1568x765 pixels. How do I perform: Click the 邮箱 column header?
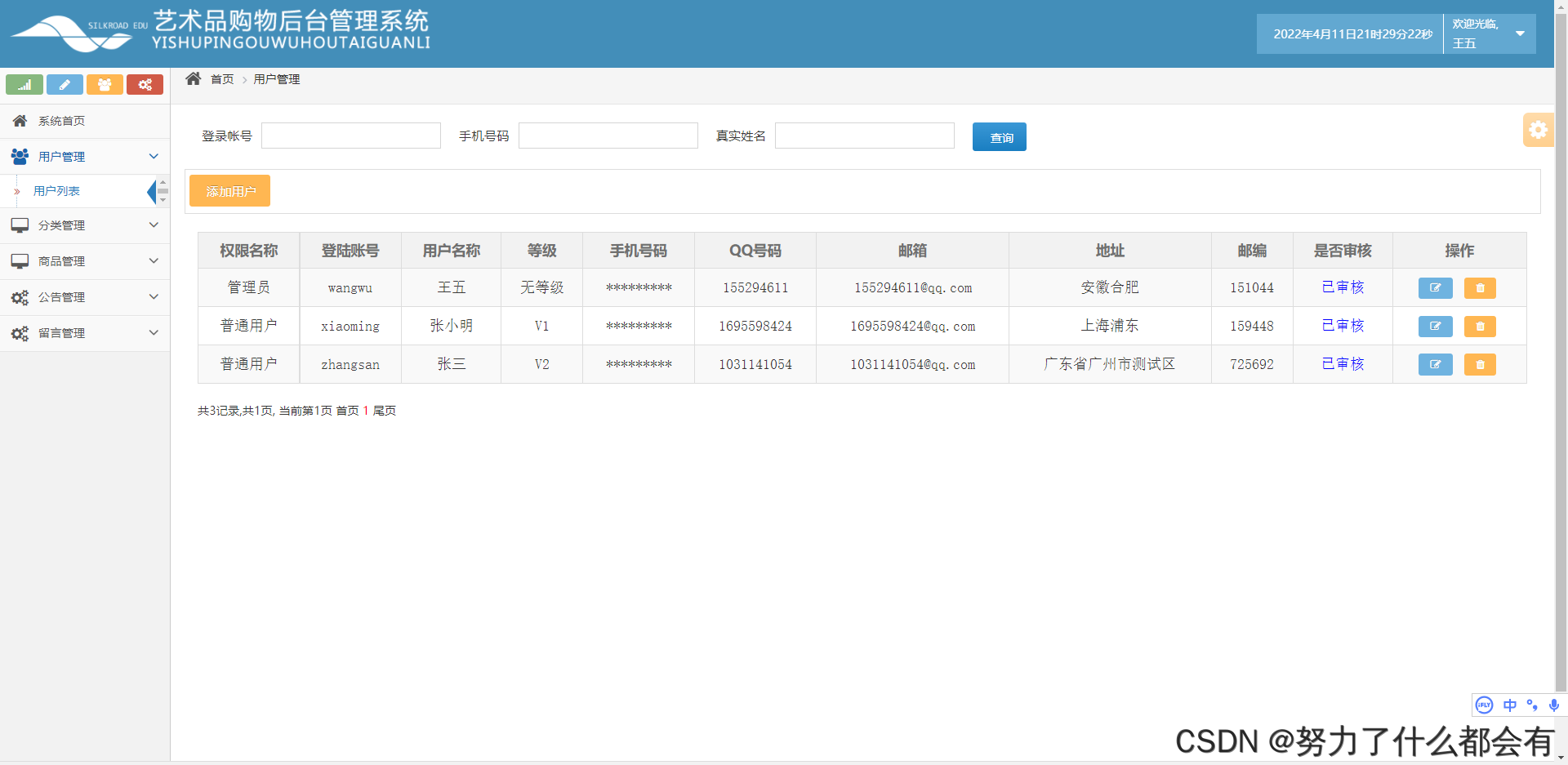tap(912, 251)
